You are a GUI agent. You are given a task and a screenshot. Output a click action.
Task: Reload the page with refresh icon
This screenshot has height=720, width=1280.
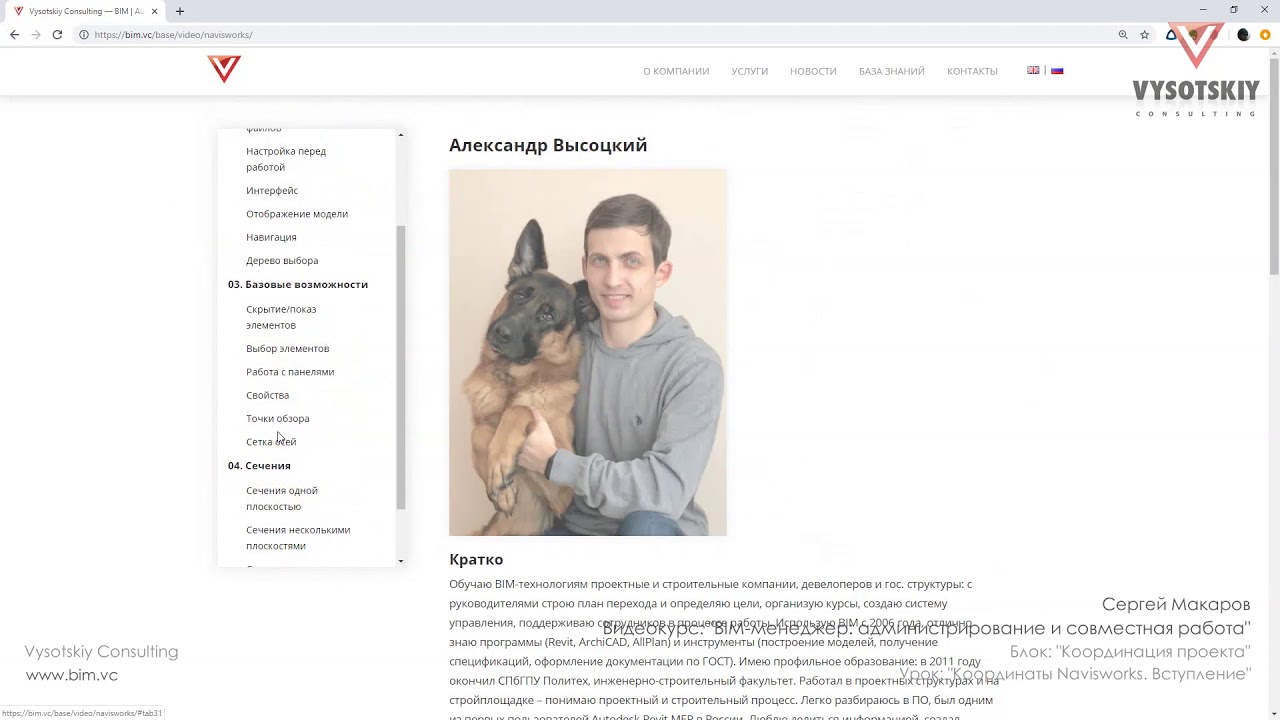coord(57,34)
